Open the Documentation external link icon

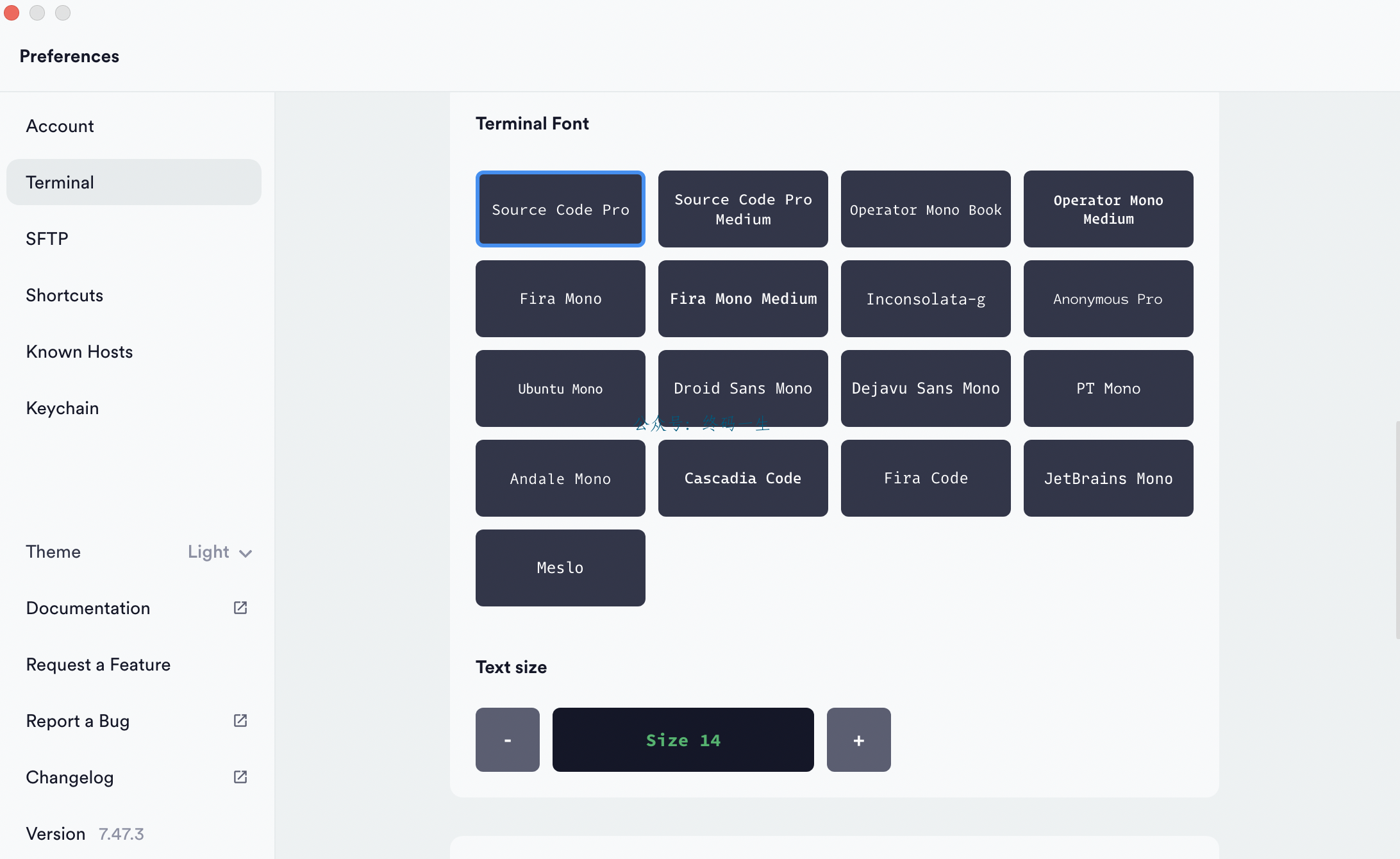point(240,608)
